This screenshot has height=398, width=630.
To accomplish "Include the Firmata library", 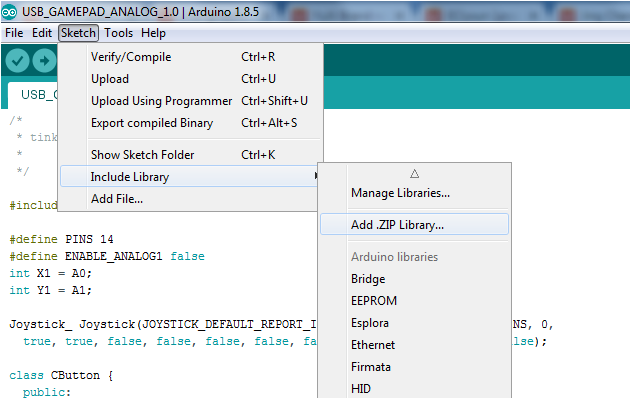I will [x=414, y=367].
